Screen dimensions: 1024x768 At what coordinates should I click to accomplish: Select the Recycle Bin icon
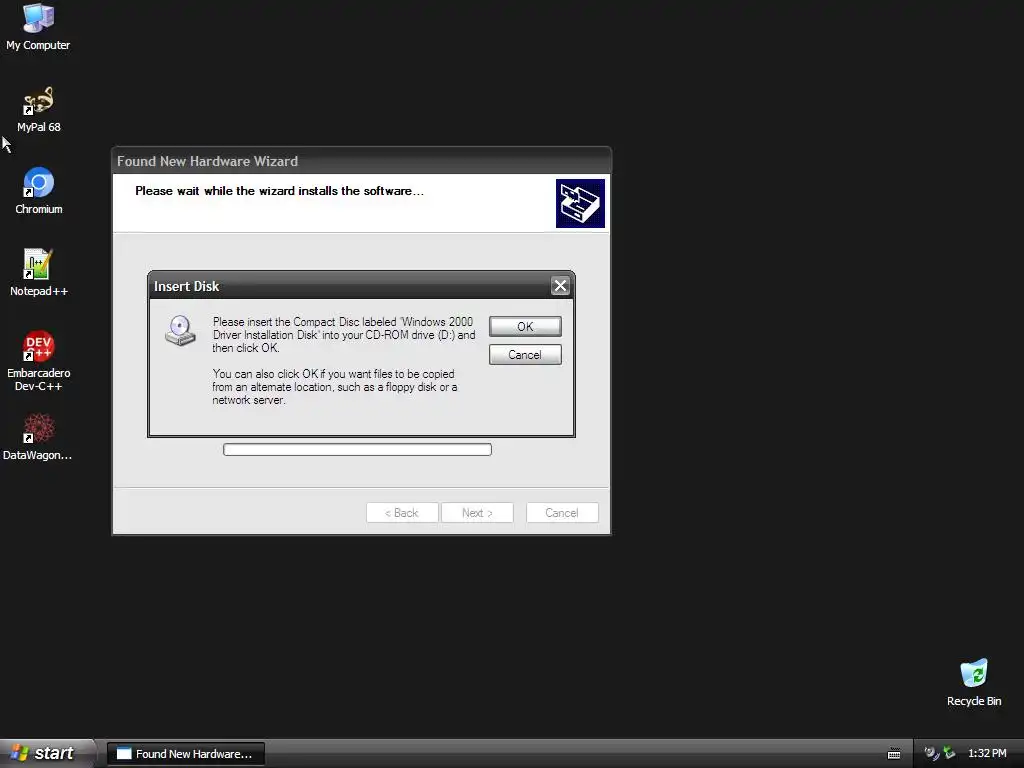(974, 682)
